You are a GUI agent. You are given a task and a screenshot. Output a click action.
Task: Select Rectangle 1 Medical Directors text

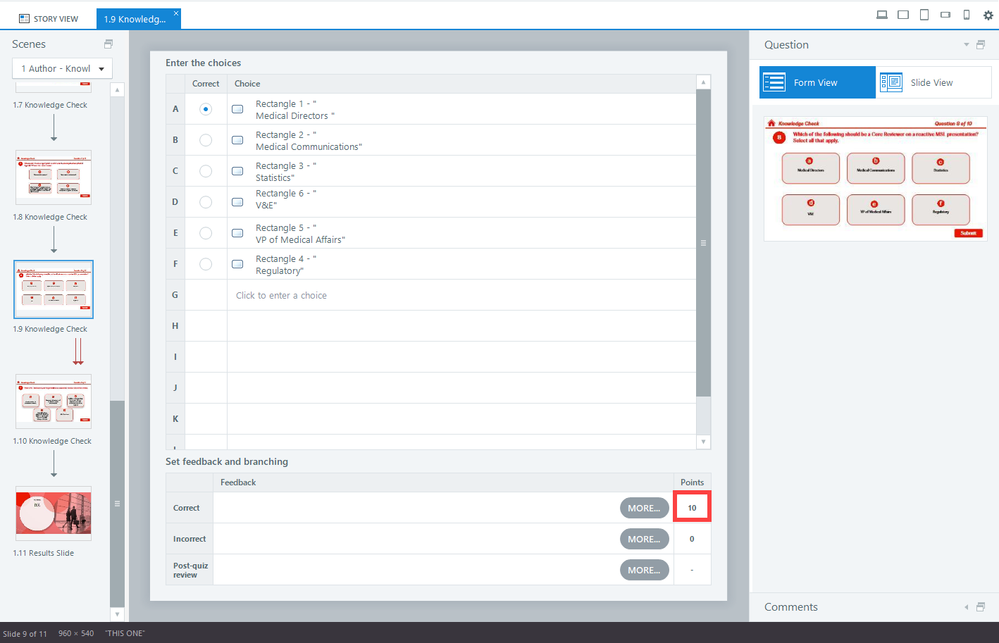tap(295, 110)
